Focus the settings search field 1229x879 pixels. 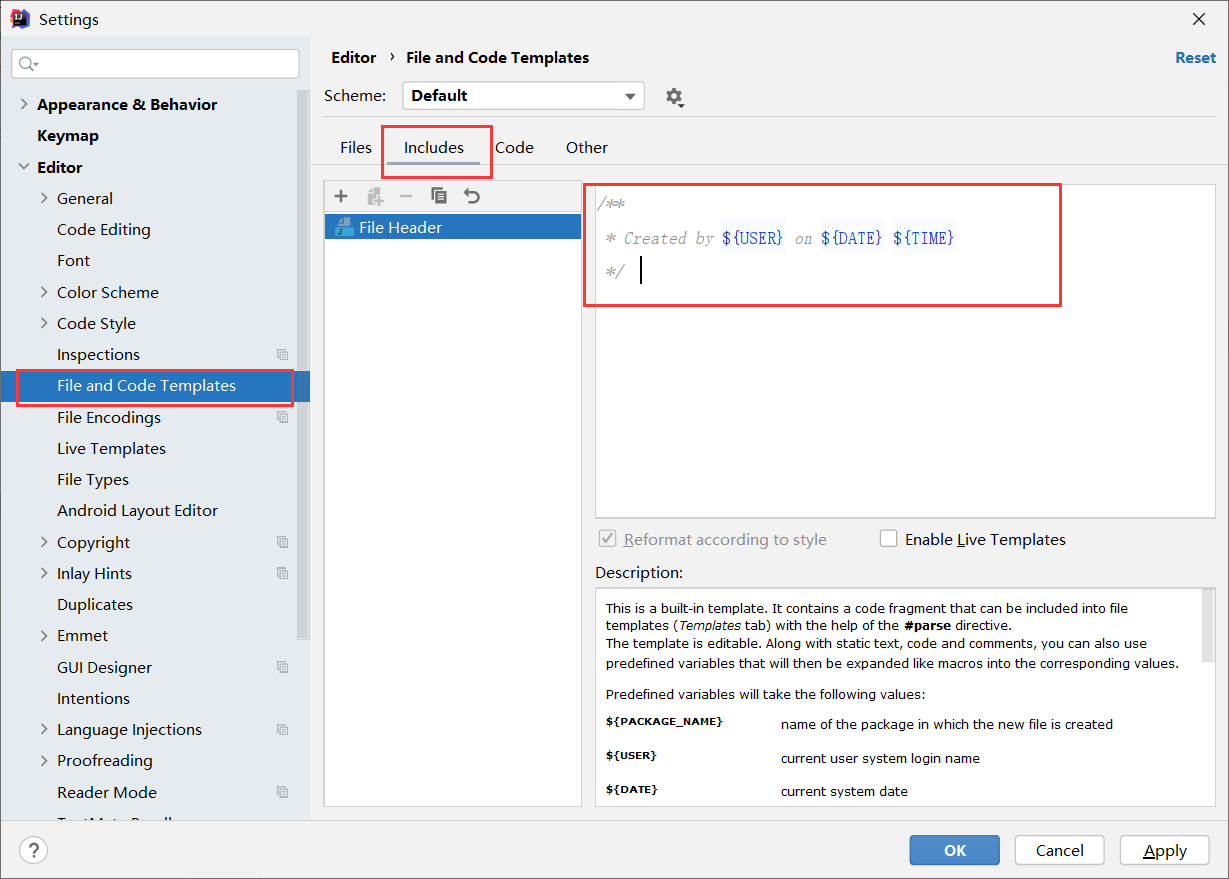coord(156,64)
